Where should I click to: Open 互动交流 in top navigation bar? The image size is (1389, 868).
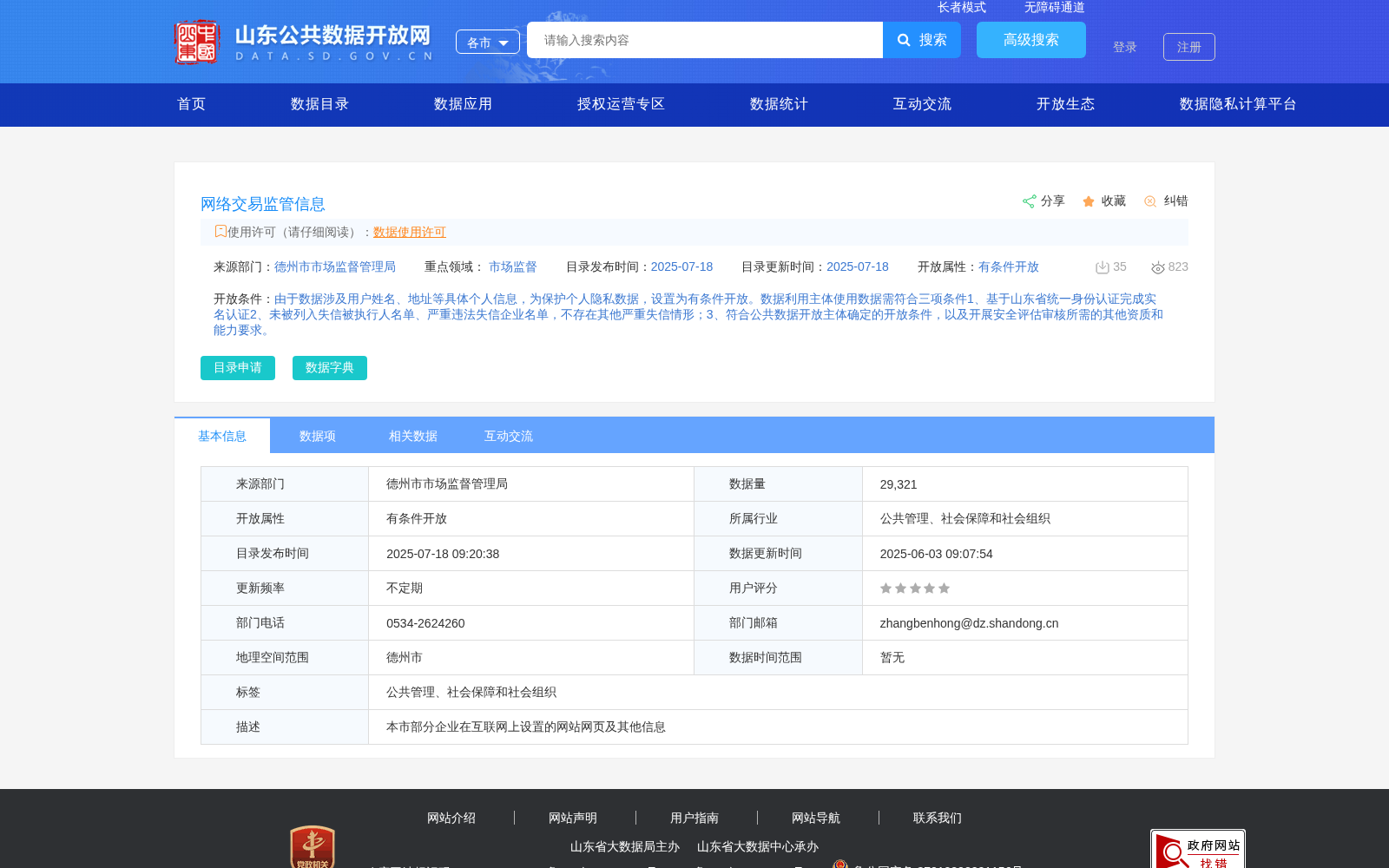tap(922, 104)
